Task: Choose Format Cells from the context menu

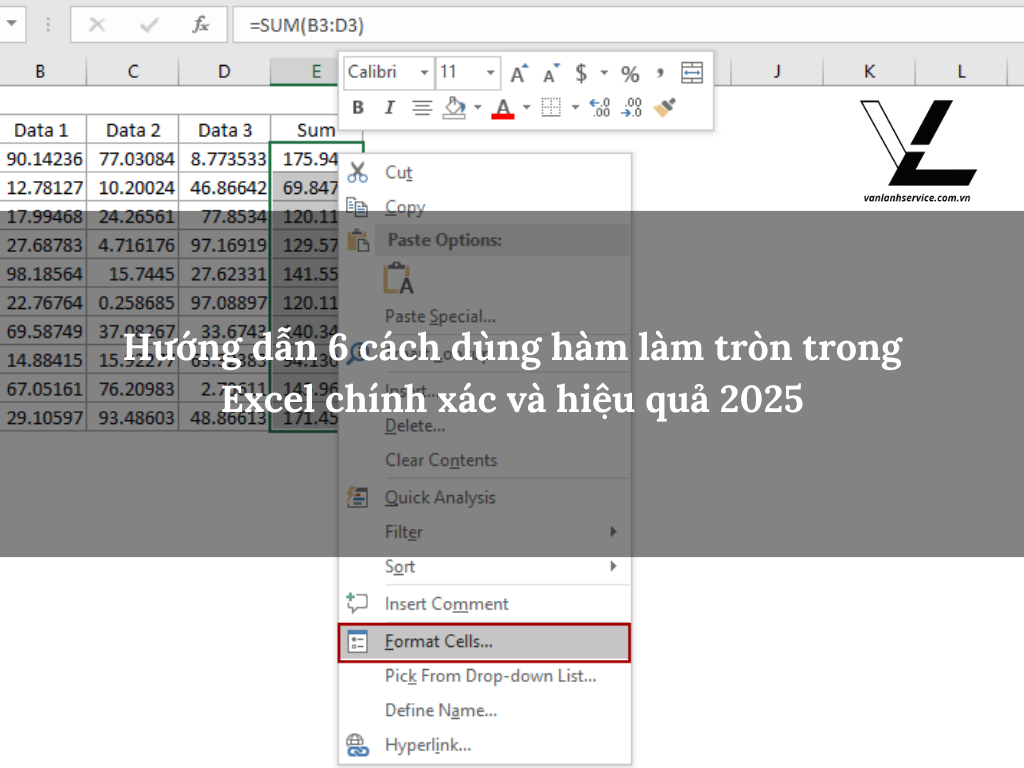Action: [x=440, y=642]
